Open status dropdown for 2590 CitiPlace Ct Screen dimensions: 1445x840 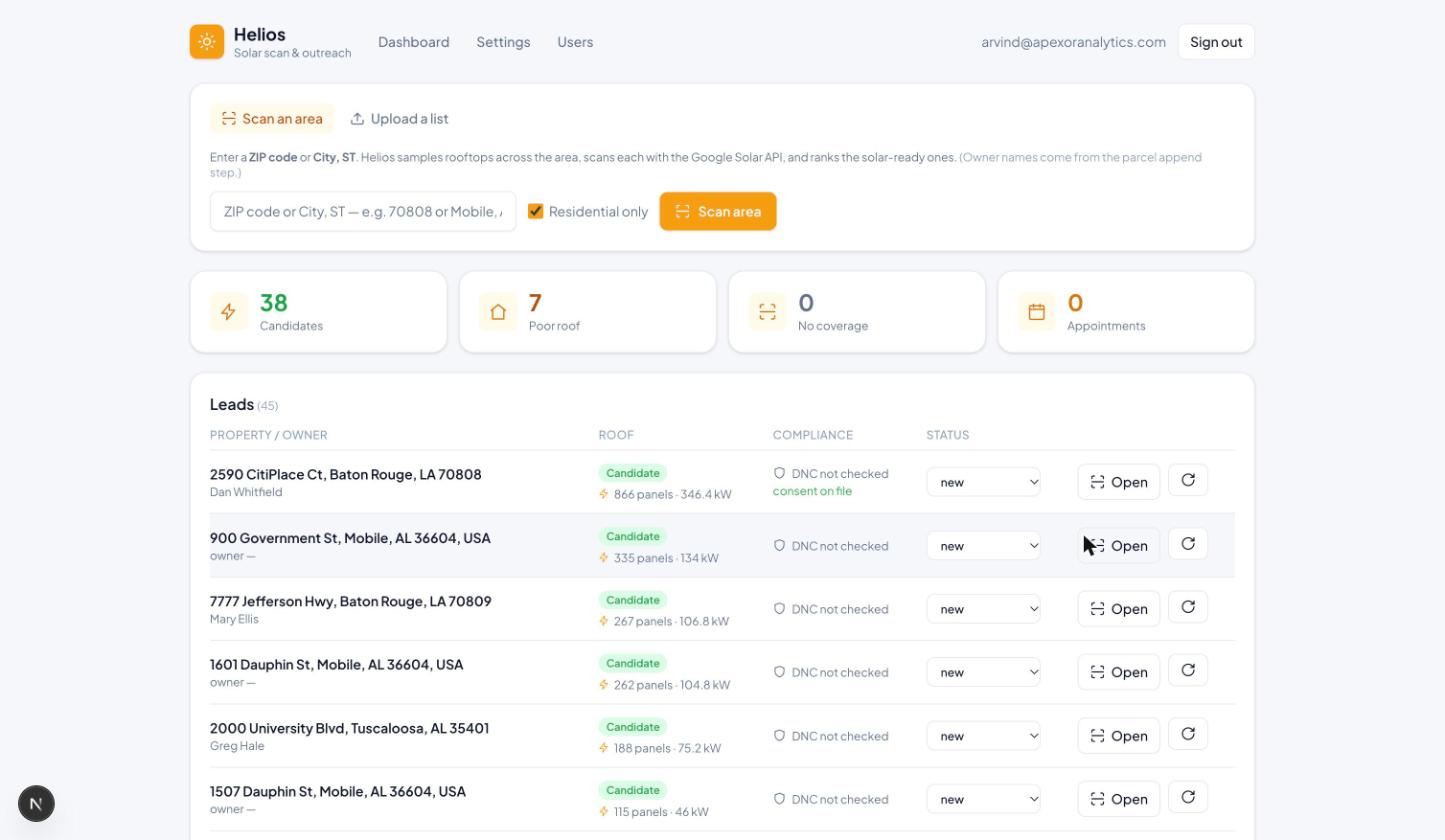pyautogui.click(x=984, y=482)
